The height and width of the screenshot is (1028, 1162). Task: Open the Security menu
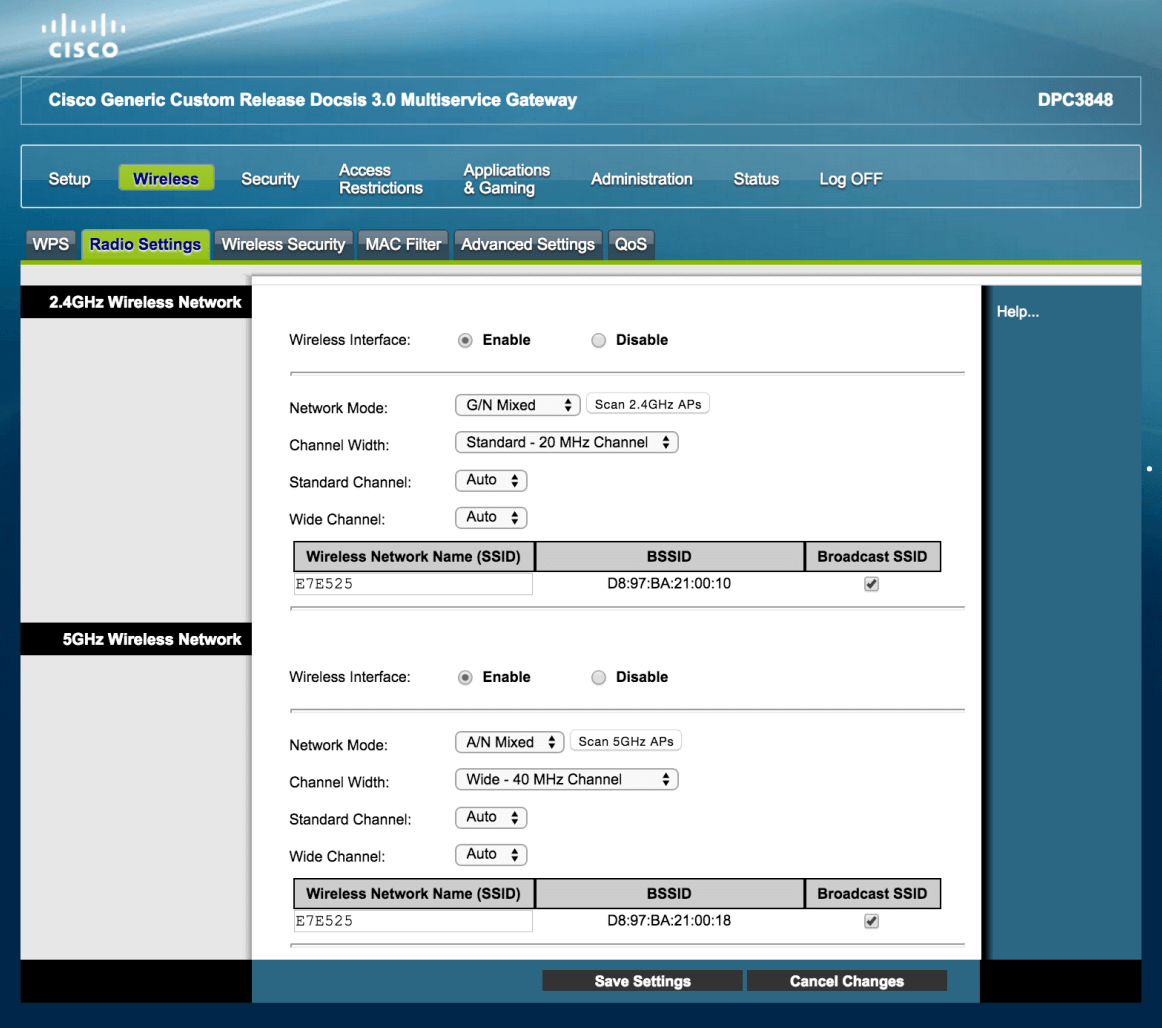click(x=270, y=179)
